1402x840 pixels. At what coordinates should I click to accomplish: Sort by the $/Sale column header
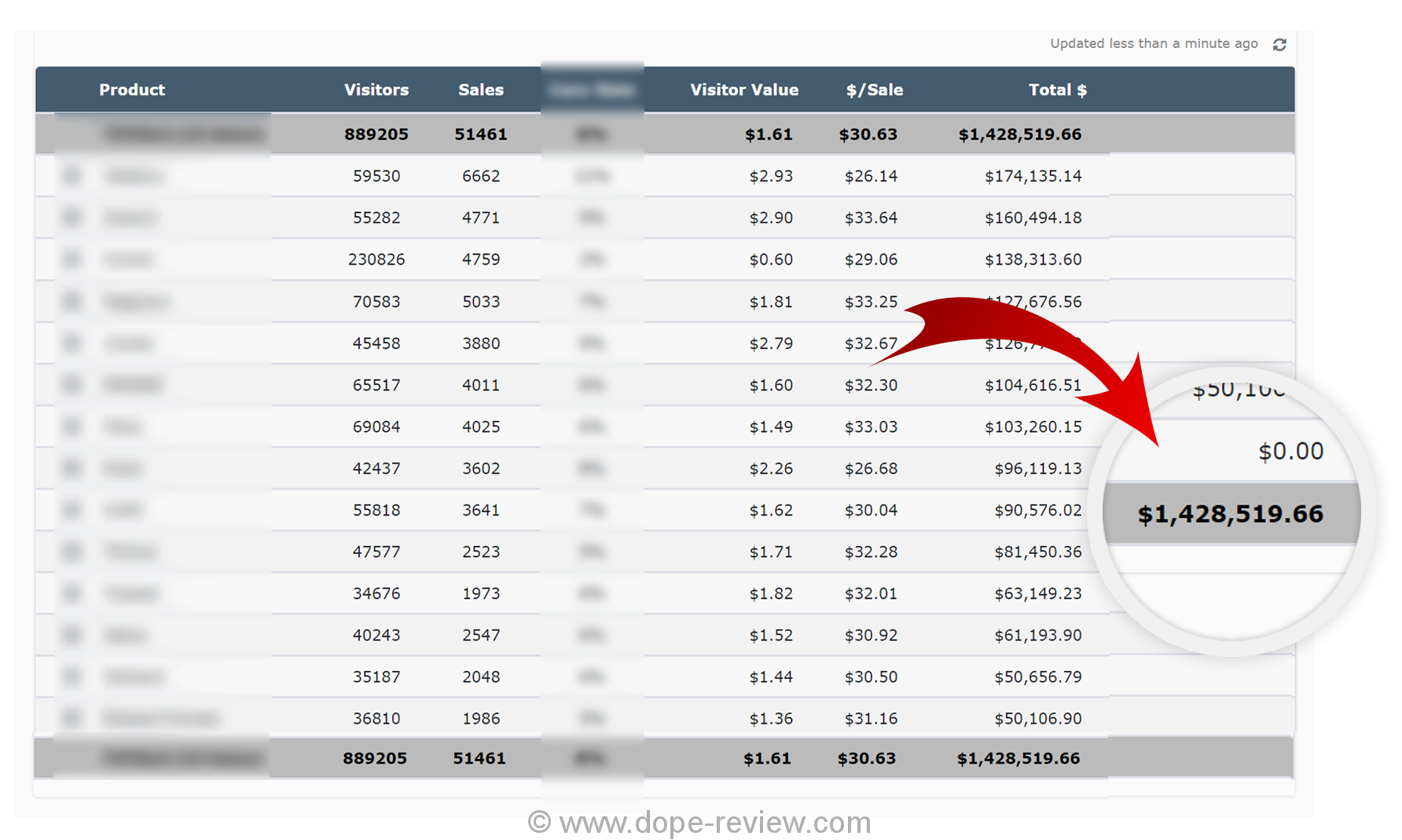click(x=875, y=90)
